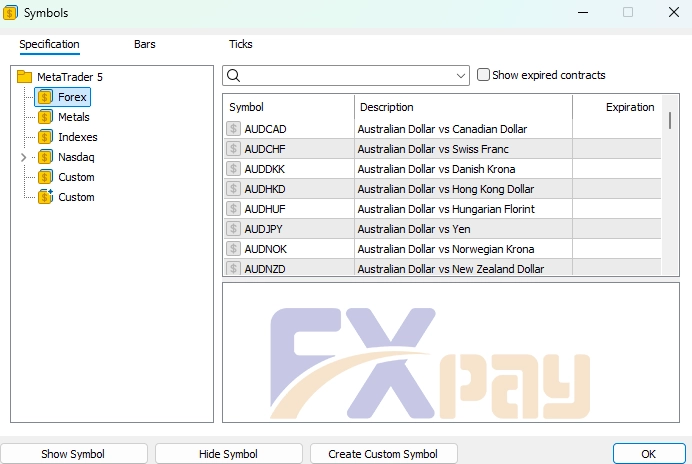692x464 pixels.
Task: Click the AUDJPY symbol dollar icon
Action: [x=233, y=229]
